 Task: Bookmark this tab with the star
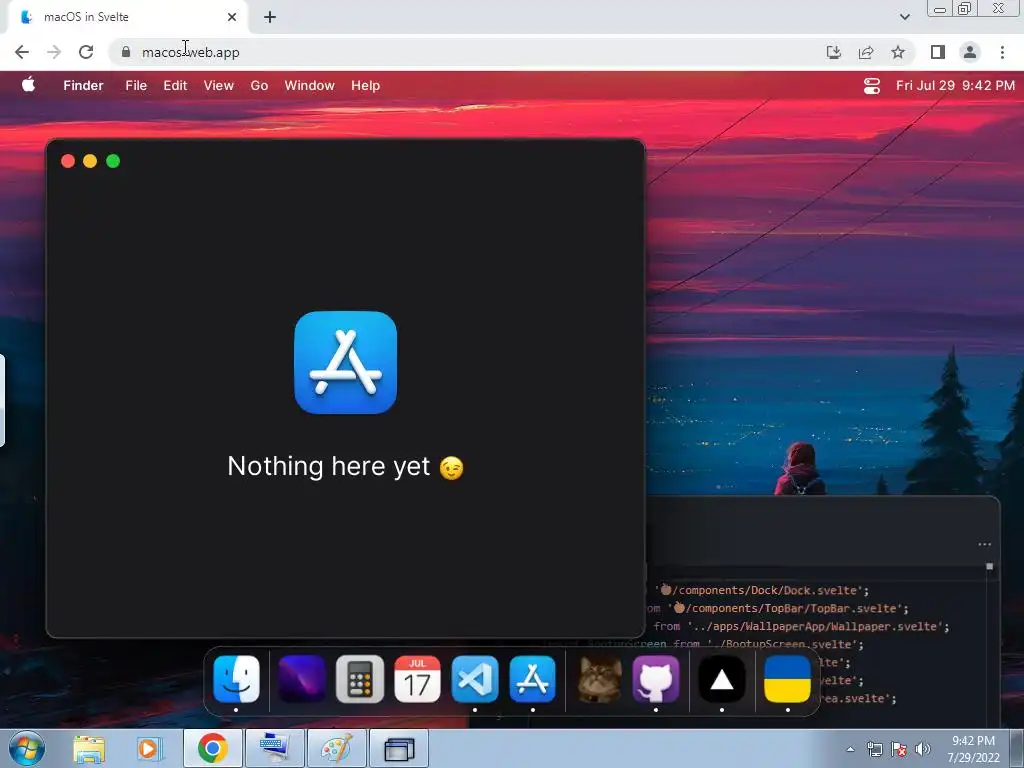(898, 52)
